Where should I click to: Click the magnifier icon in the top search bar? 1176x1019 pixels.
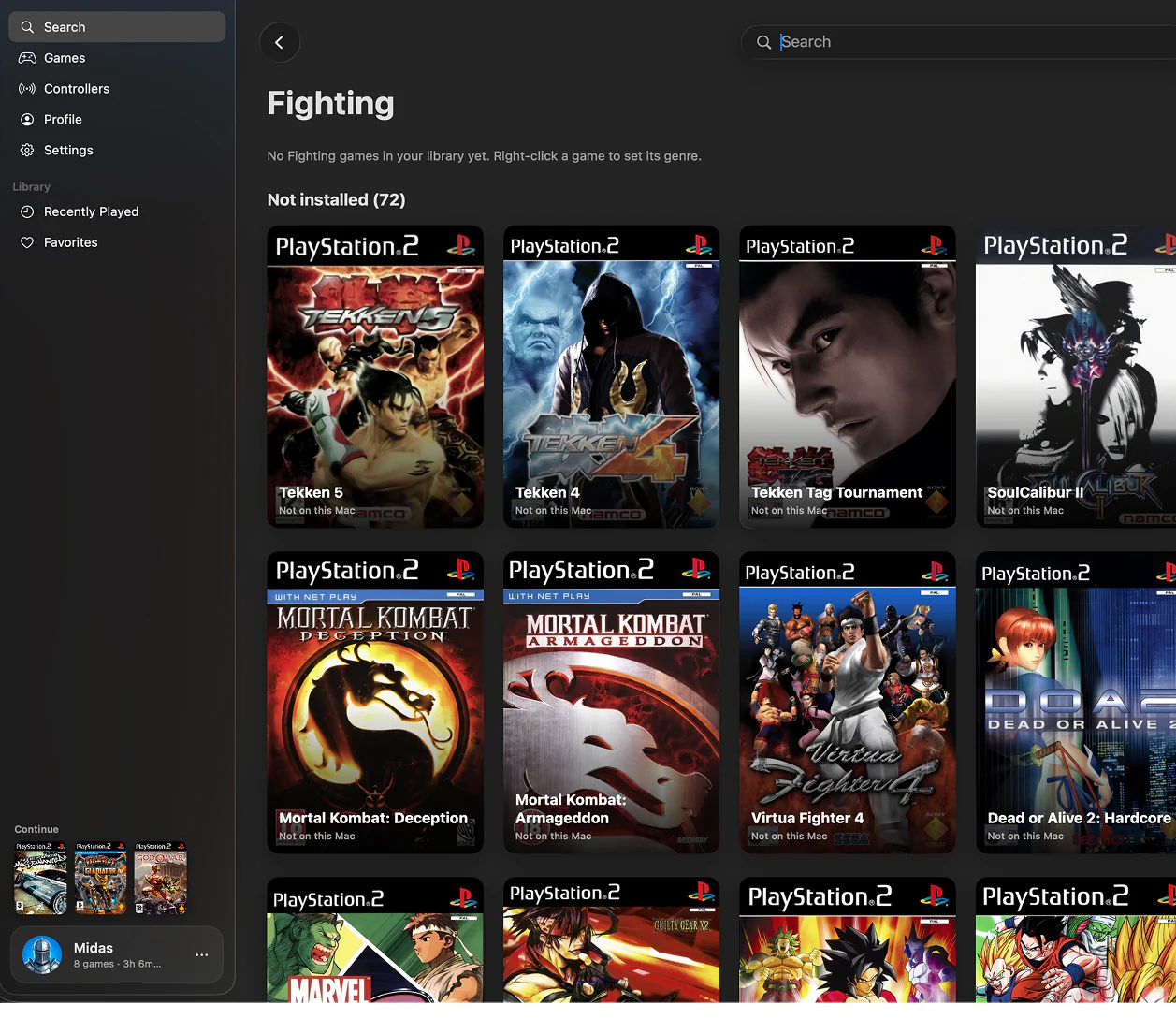click(x=763, y=42)
